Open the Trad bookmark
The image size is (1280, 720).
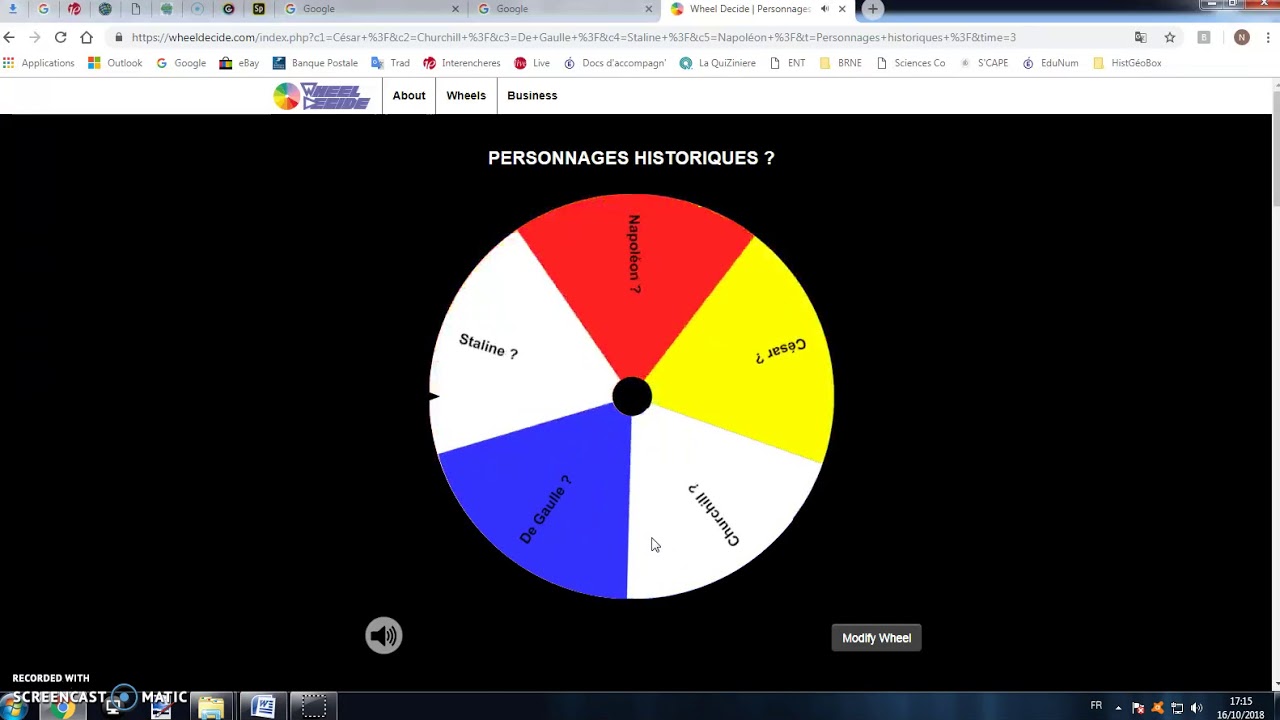390,63
